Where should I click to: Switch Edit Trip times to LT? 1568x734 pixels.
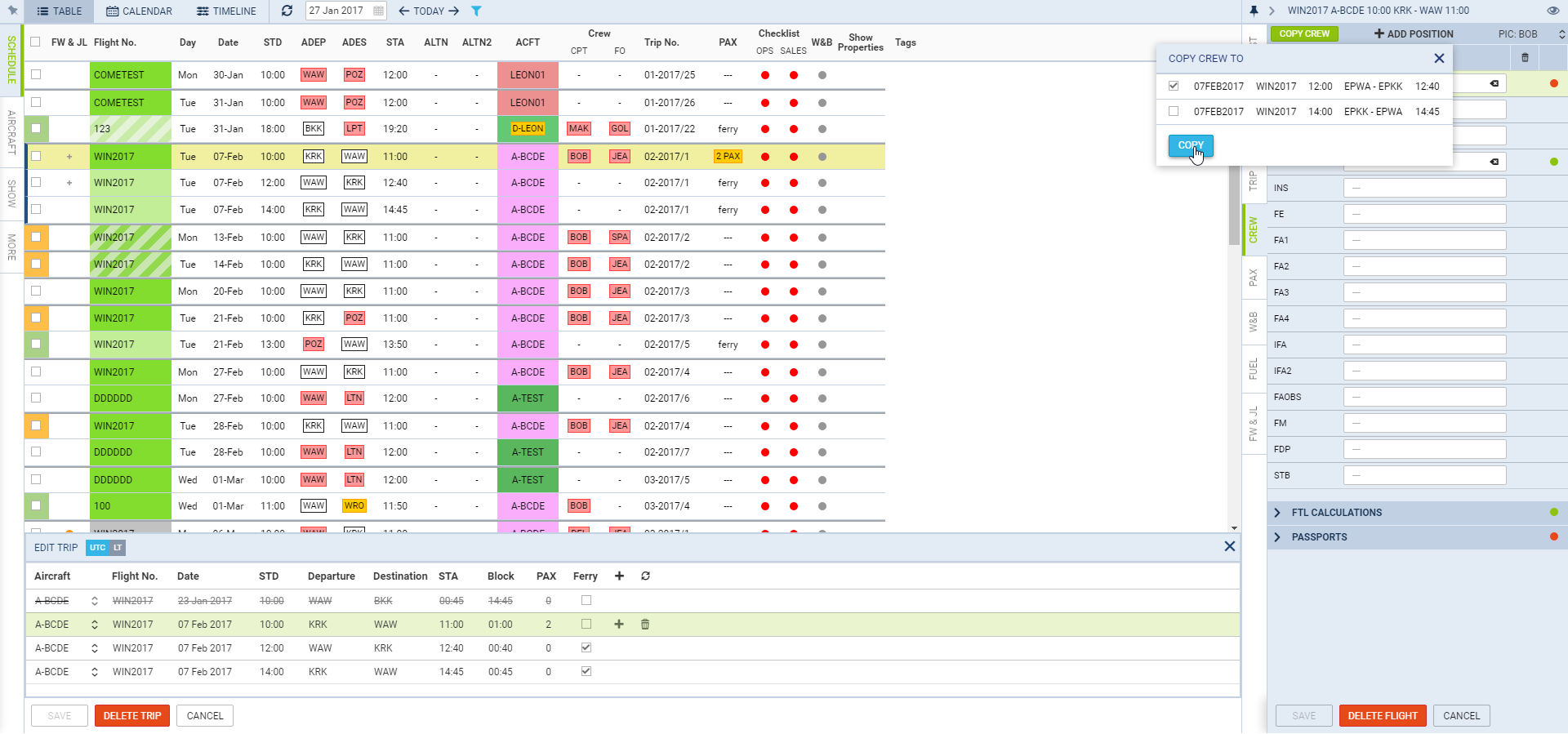click(118, 548)
